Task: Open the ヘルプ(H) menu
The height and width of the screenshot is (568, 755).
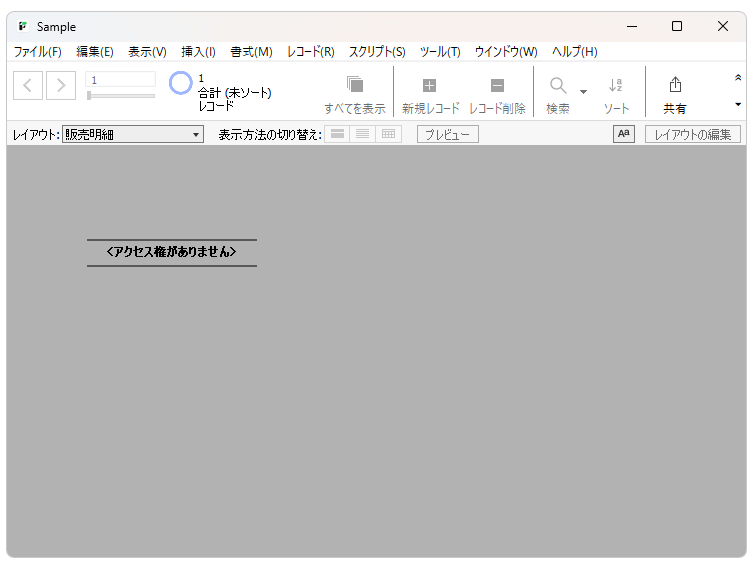Action: click(574, 52)
